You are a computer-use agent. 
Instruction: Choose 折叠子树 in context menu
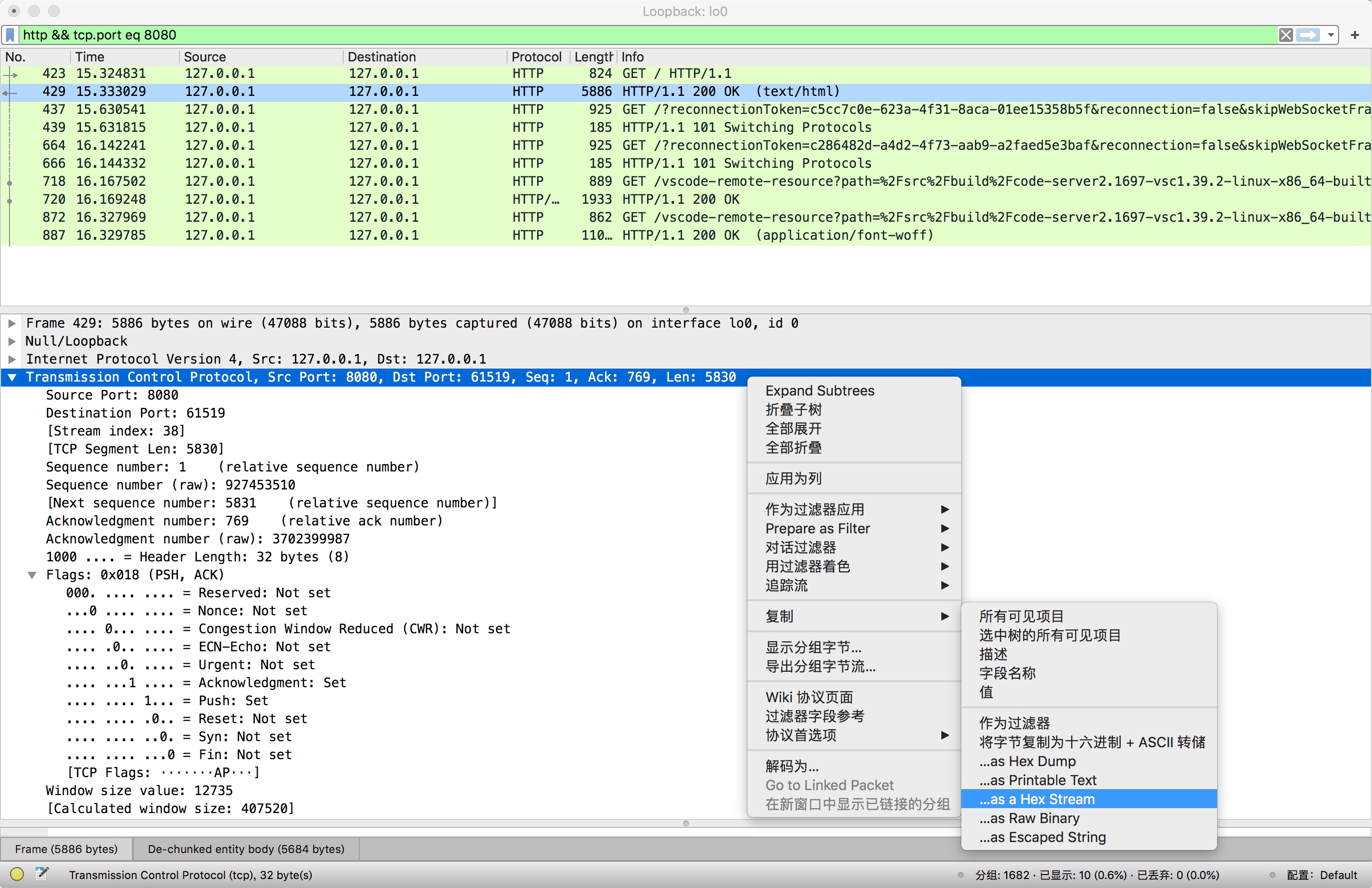[x=854, y=410]
